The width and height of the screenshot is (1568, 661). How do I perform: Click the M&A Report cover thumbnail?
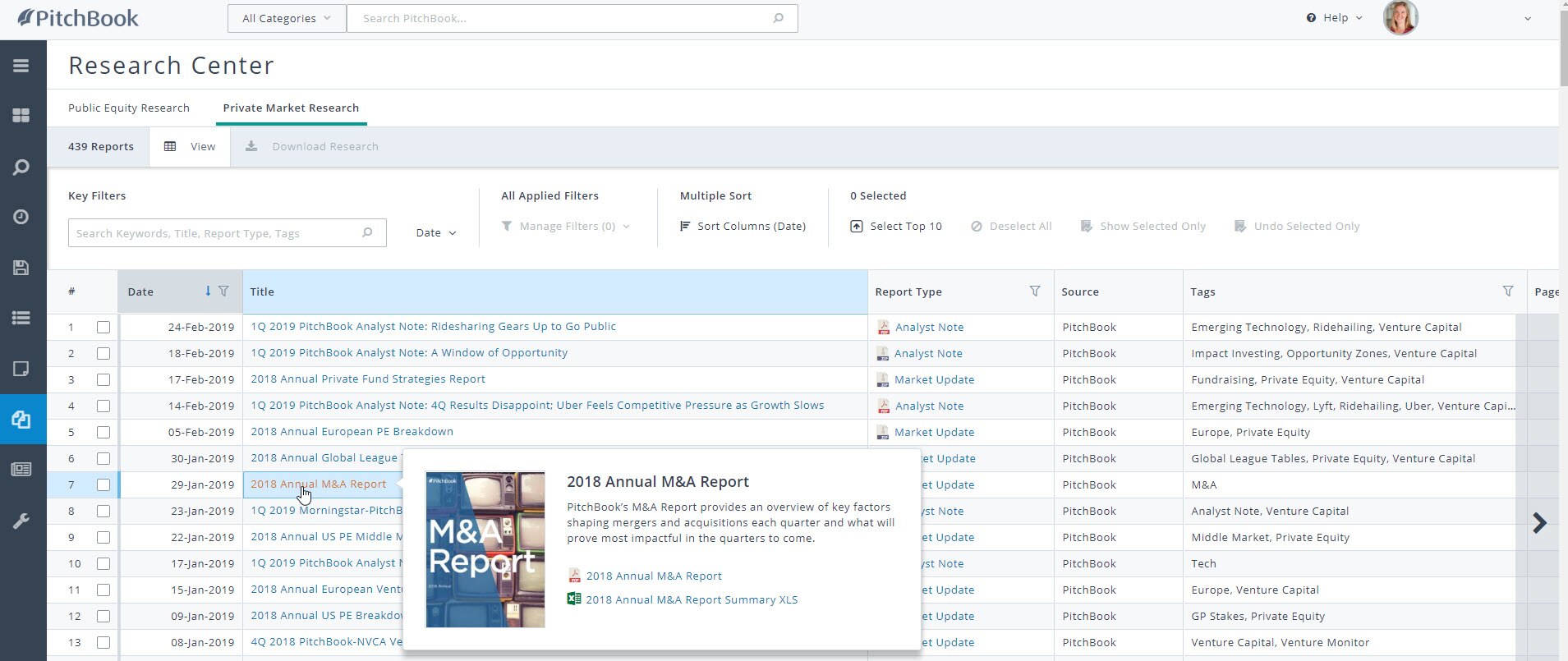click(485, 549)
